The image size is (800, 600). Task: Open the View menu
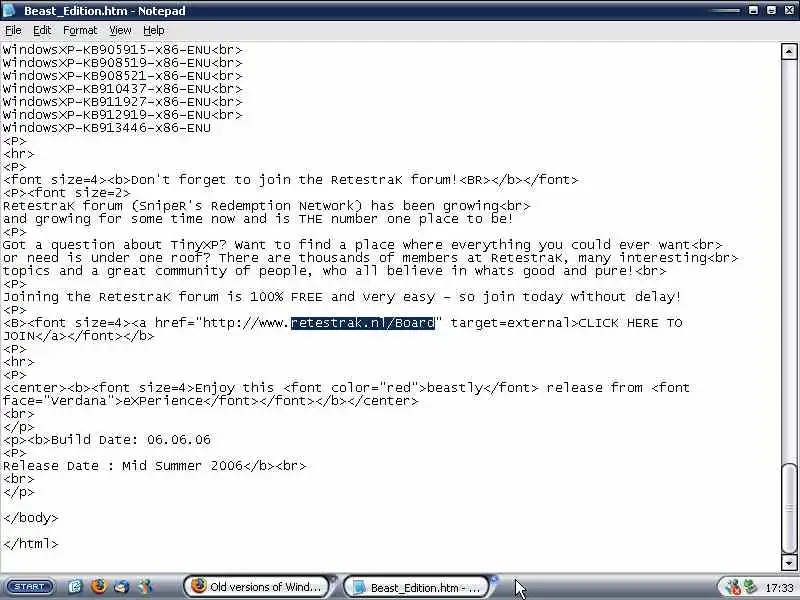click(x=120, y=31)
